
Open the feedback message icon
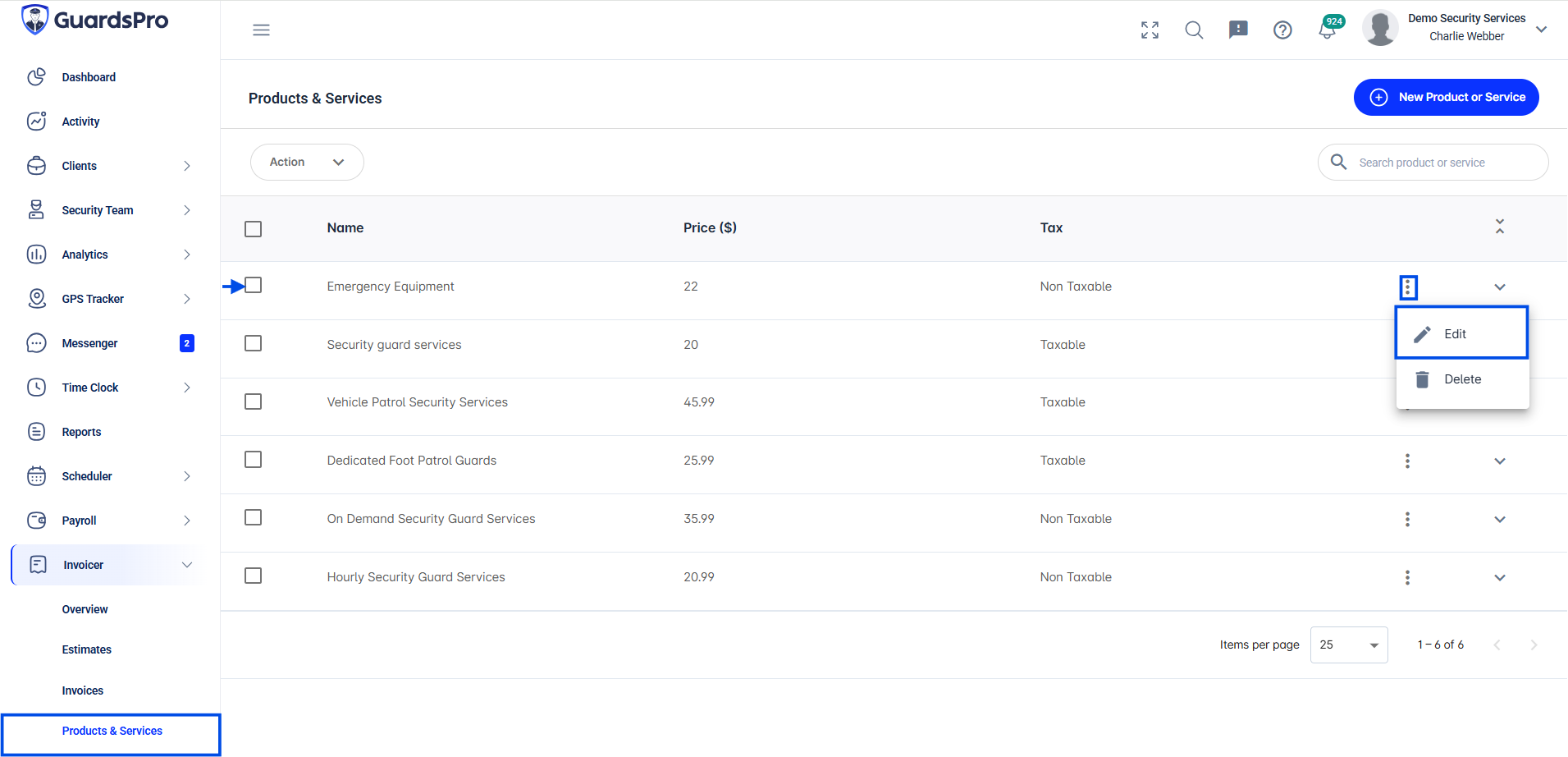1238,30
